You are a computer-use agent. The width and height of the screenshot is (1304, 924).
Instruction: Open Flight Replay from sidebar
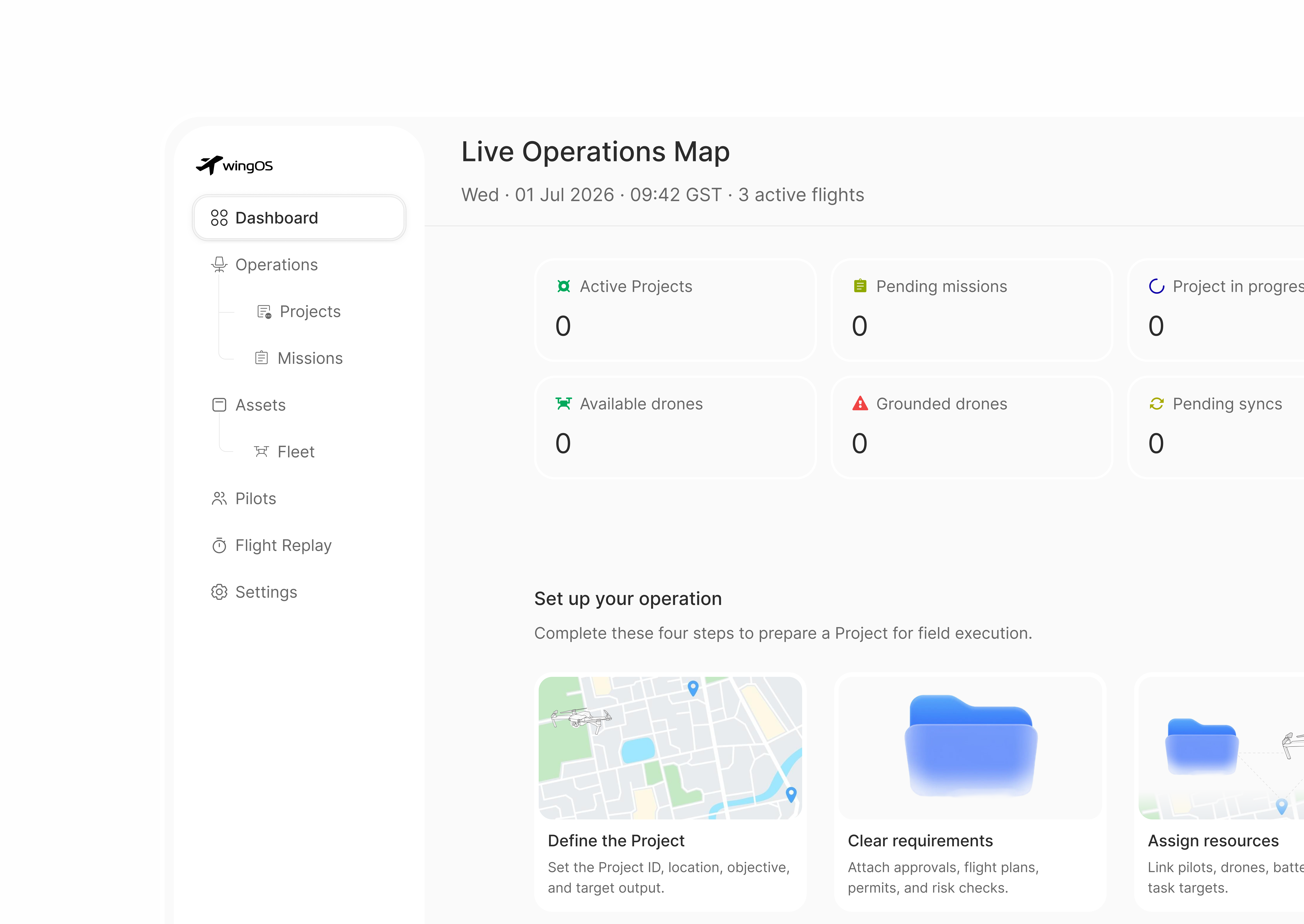[299, 546]
